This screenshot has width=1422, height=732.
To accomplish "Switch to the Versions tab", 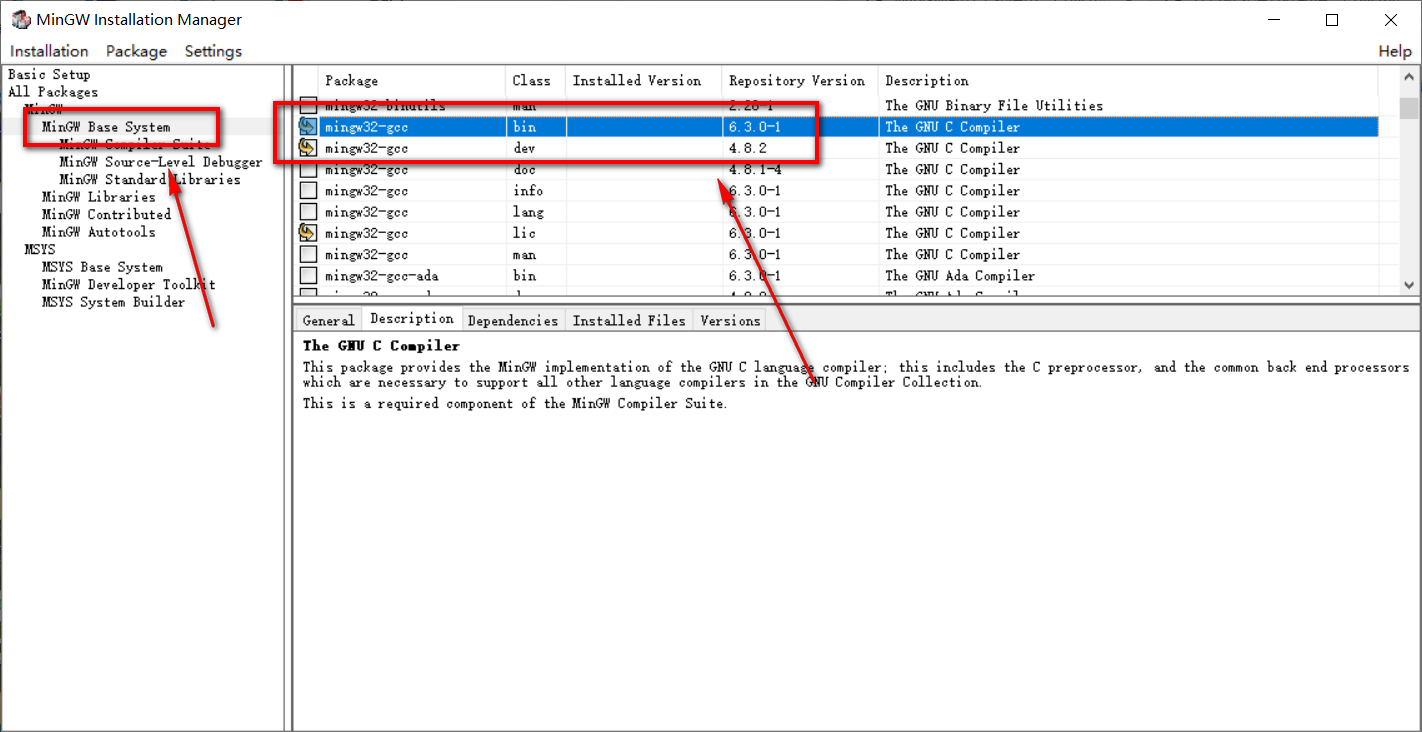I will 730,320.
